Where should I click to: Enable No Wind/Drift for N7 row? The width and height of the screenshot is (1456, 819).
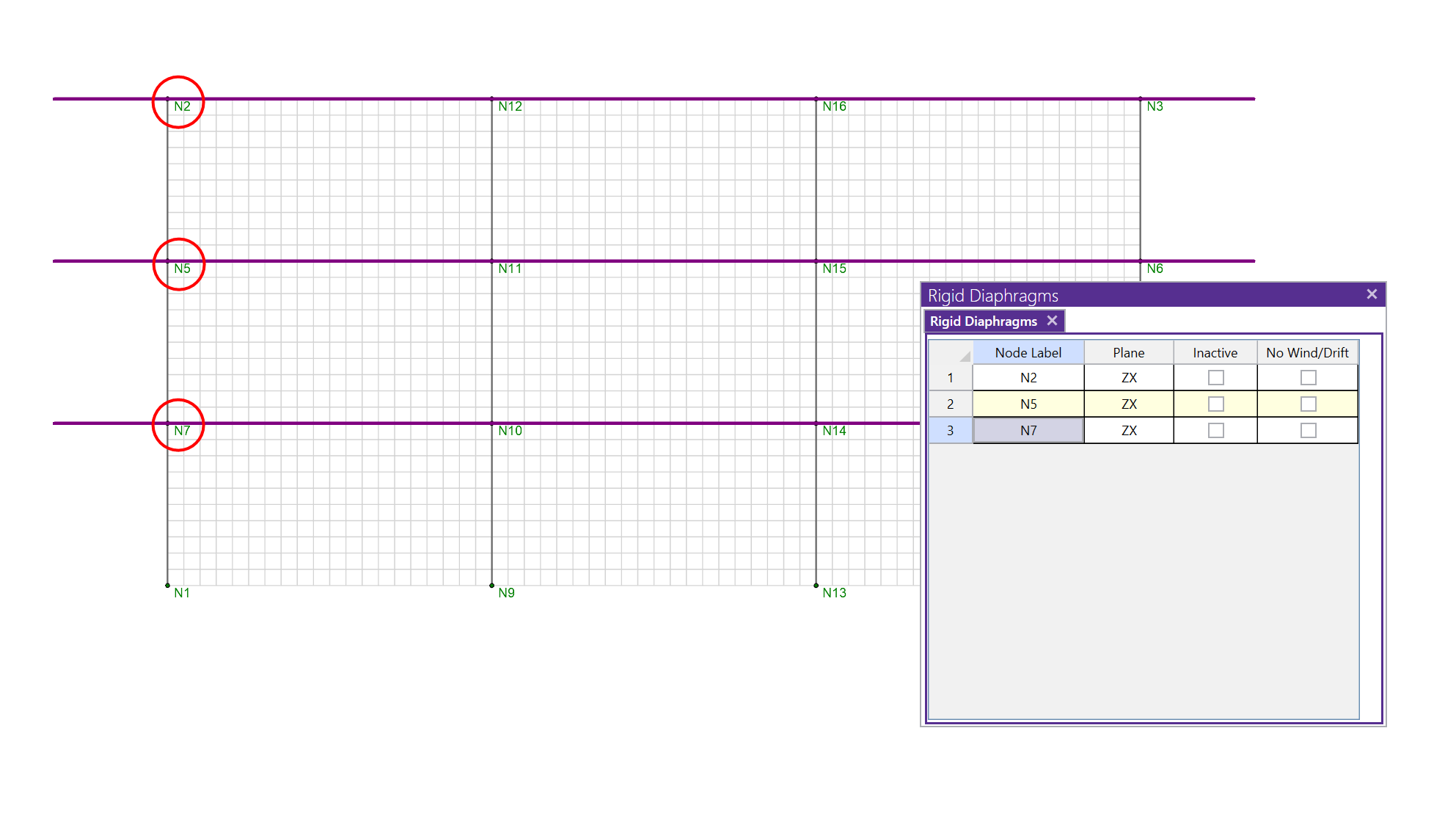1308,431
